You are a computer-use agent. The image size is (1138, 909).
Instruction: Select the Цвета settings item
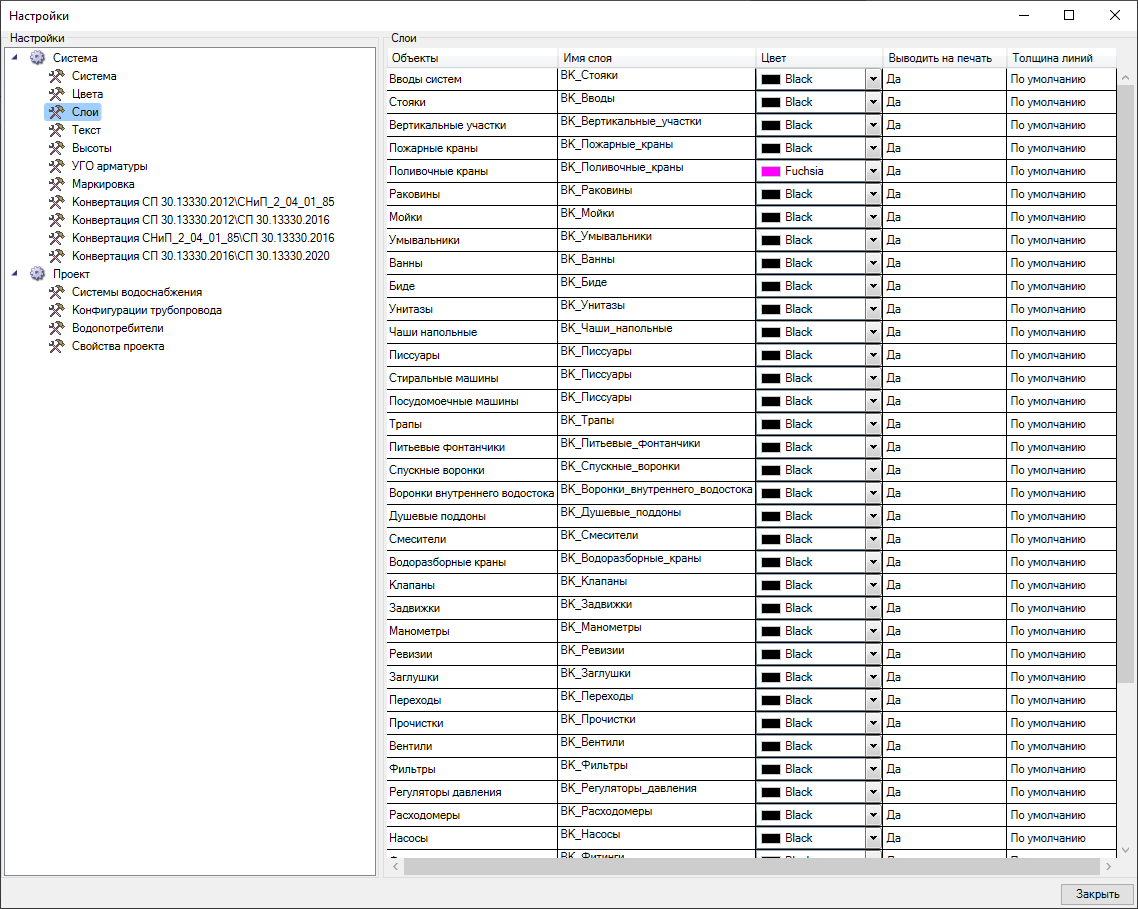point(87,94)
